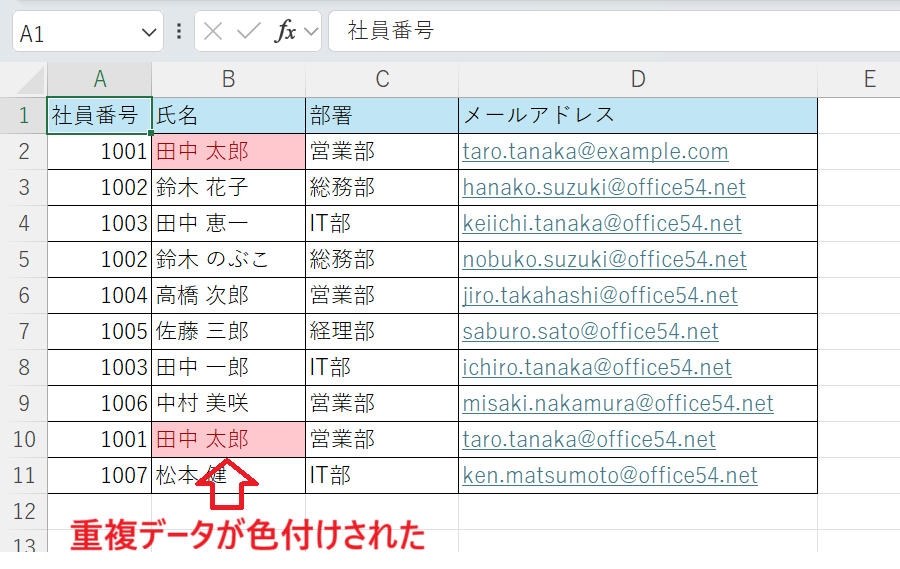Click the Select All corner triangle

[30, 80]
